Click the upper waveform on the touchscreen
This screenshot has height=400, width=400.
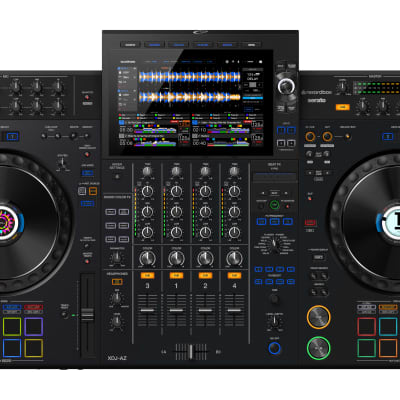[189, 77]
